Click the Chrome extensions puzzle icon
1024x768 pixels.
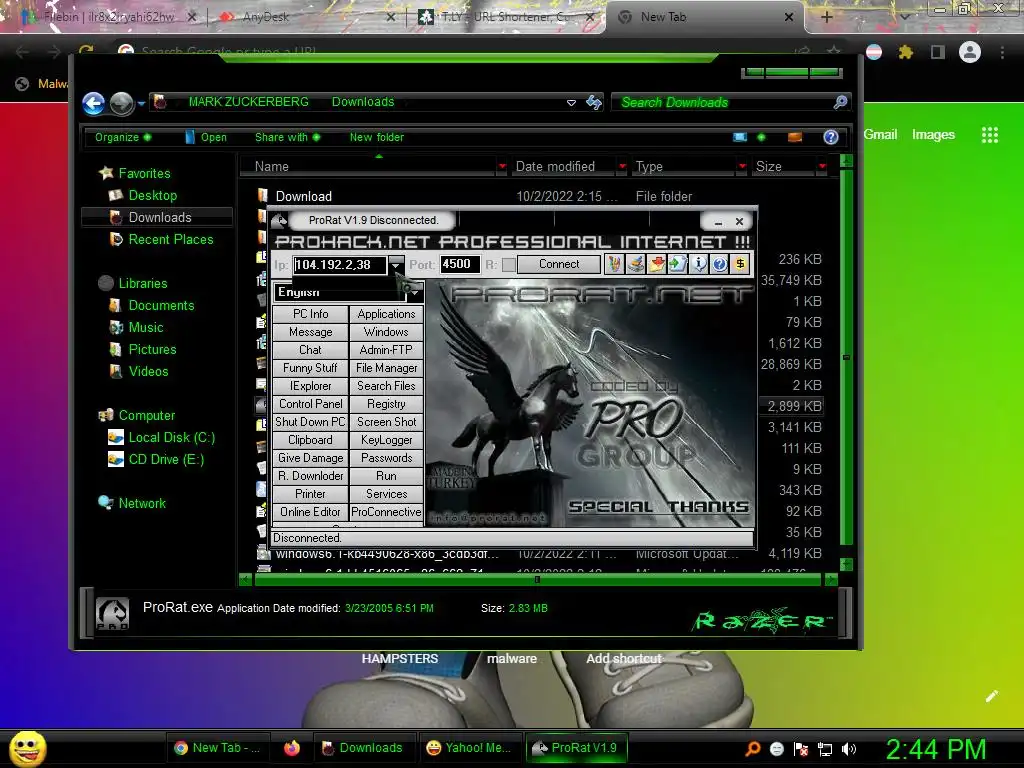click(905, 52)
